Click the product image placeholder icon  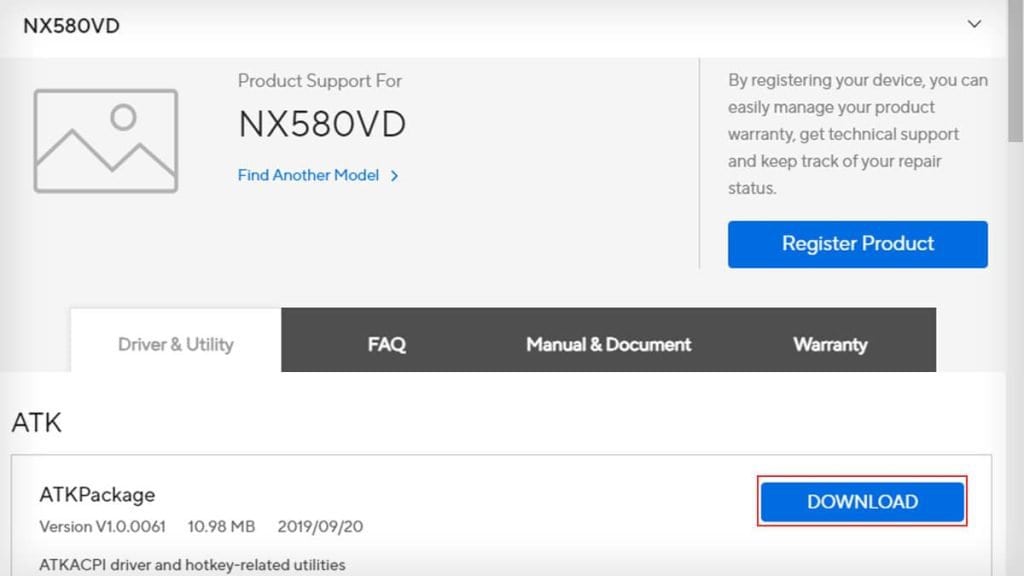(x=106, y=140)
